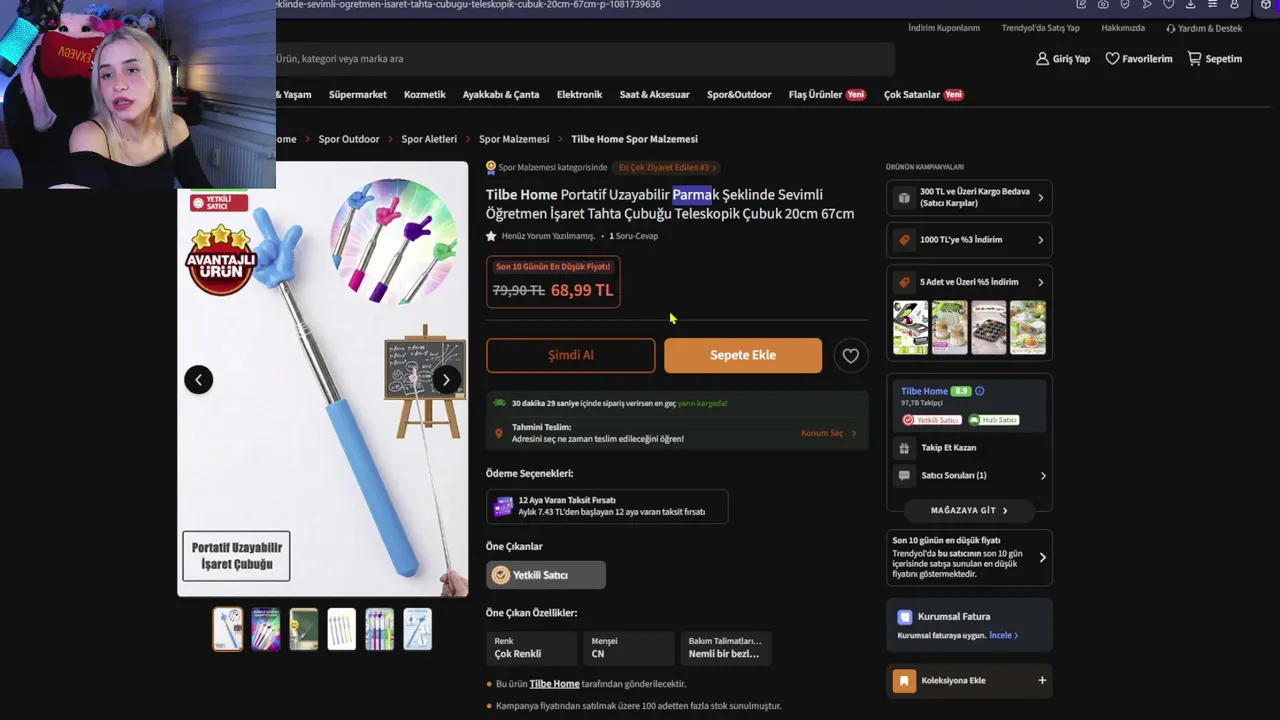
Task: Show next product image arrow
Action: (x=446, y=379)
